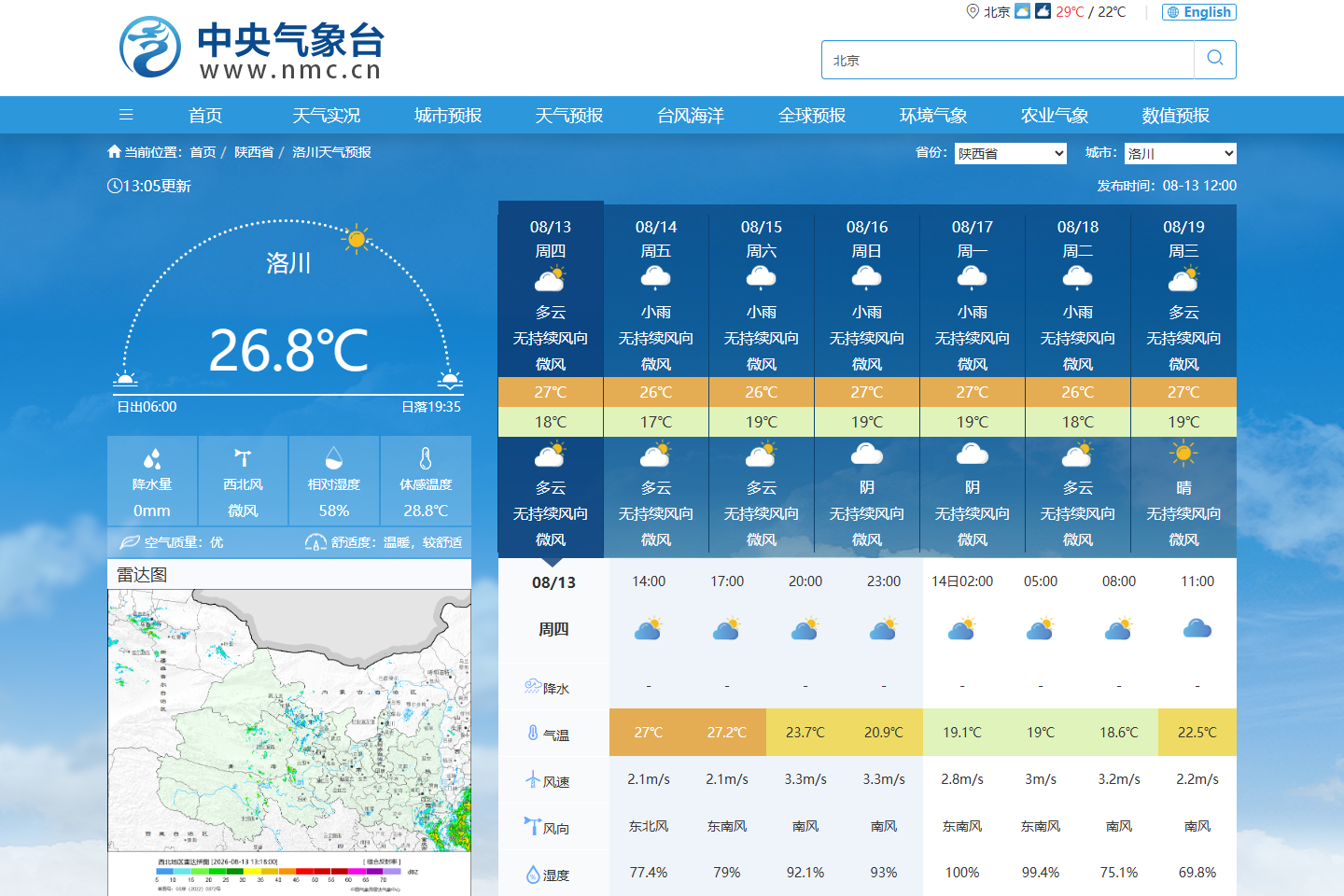Select the 08/15 周六 forecast column
1344x896 pixels.
pyautogui.click(x=762, y=382)
